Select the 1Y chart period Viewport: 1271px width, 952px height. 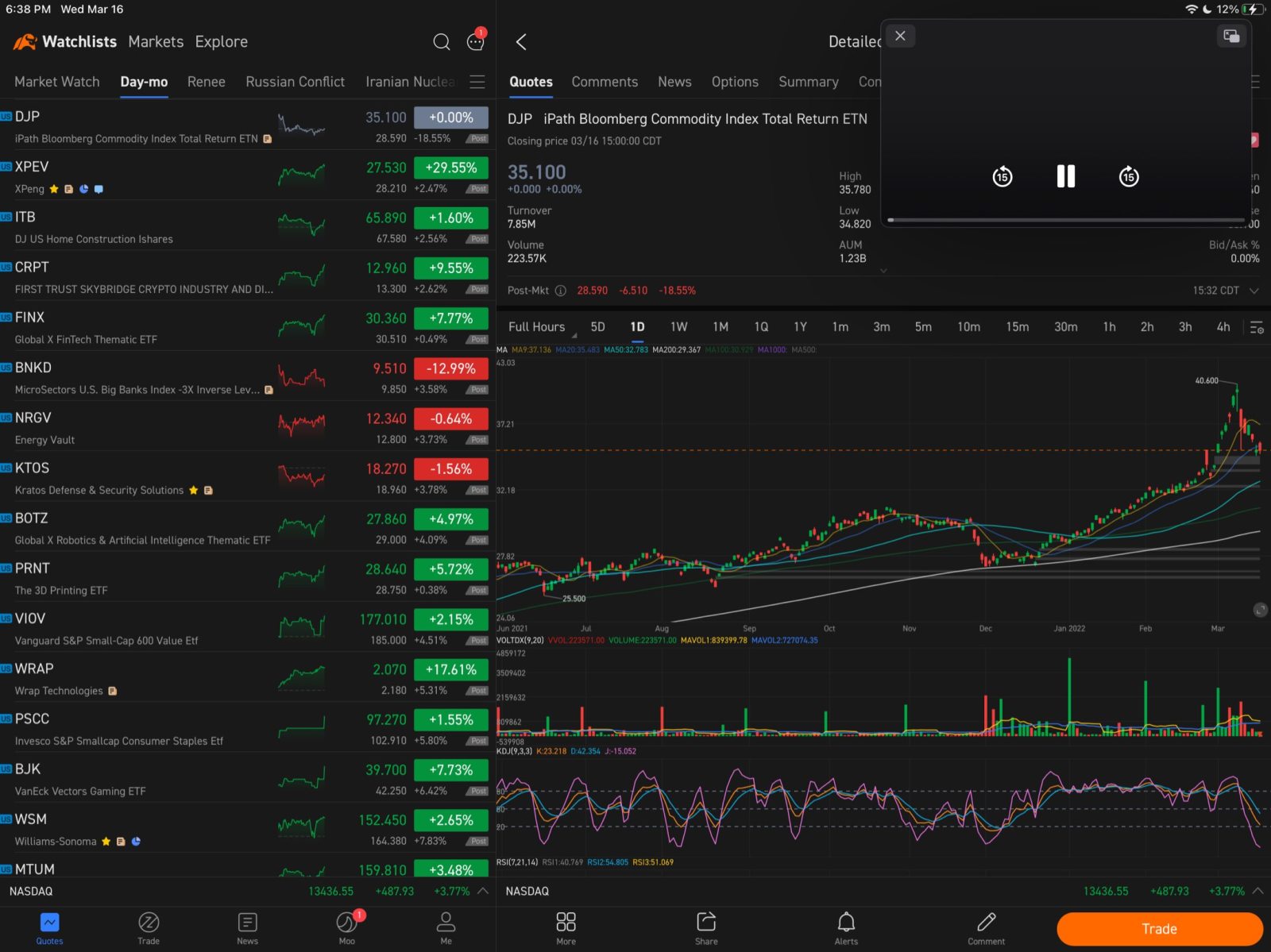(800, 327)
